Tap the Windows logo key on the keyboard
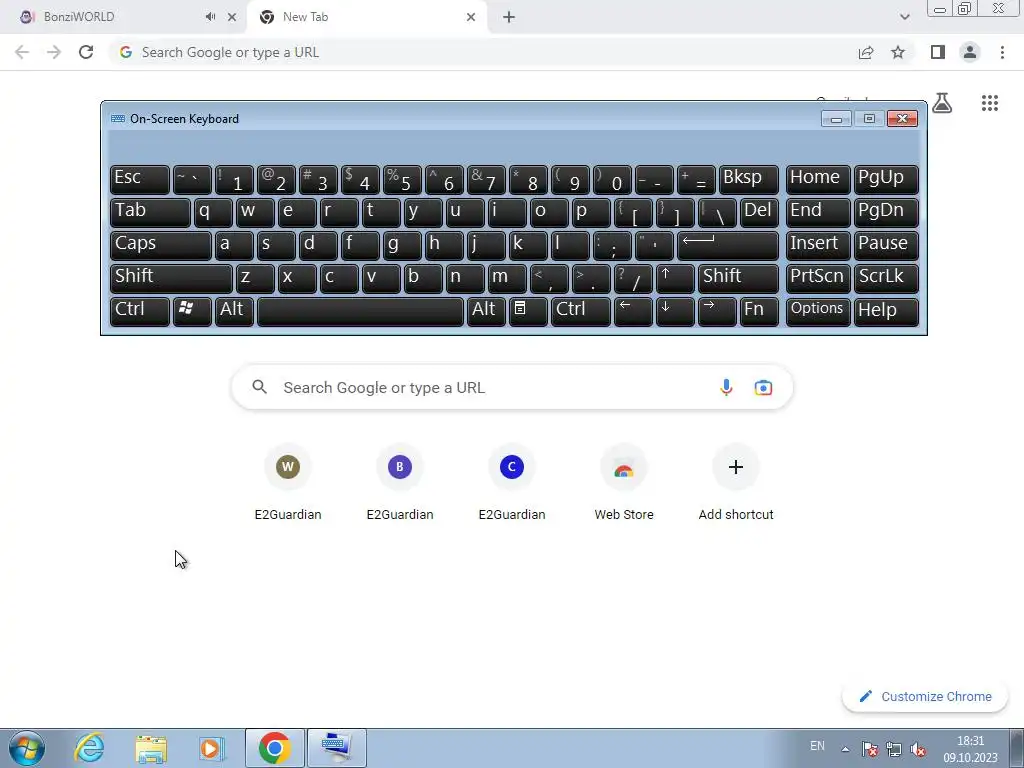Image resolution: width=1024 pixels, height=768 pixels. pyautogui.click(x=192, y=312)
